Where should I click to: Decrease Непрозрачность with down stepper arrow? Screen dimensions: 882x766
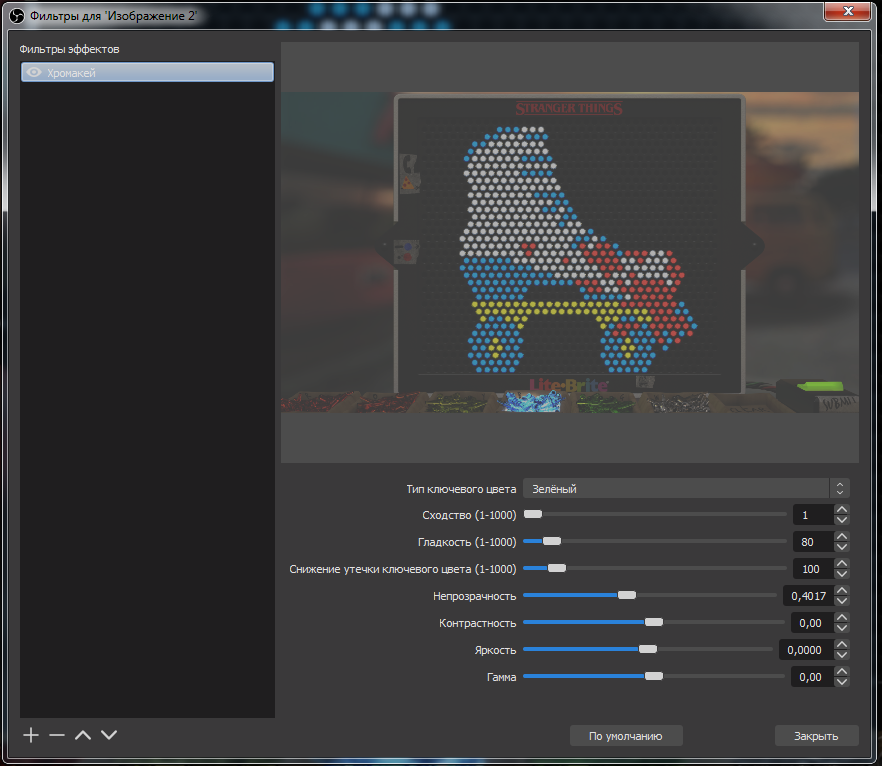coord(842,601)
